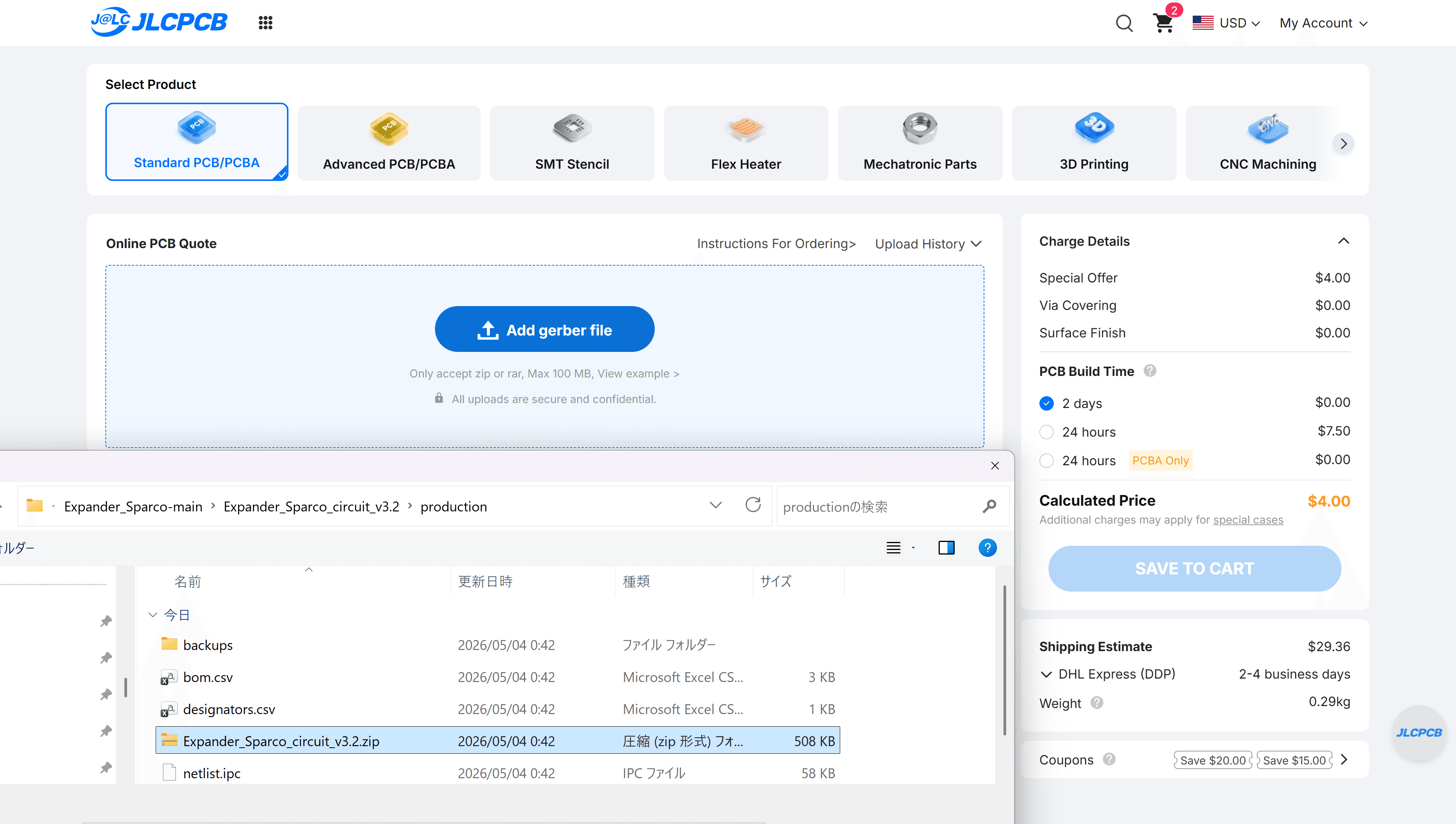Show more products with the right arrow
The width and height of the screenshot is (1456, 824).
(1343, 144)
